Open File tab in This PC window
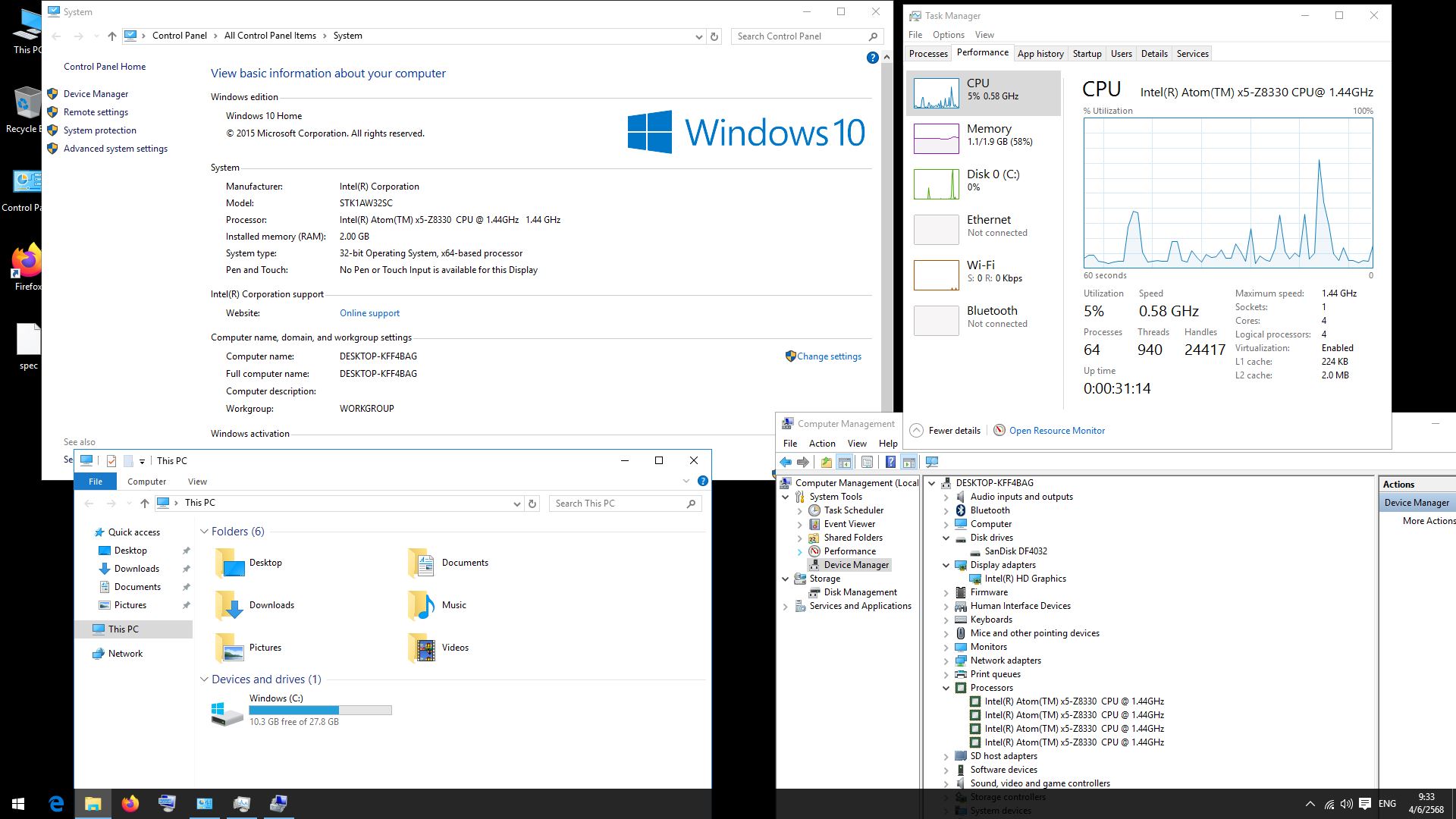The height and width of the screenshot is (819, 1456). point(96,482)
